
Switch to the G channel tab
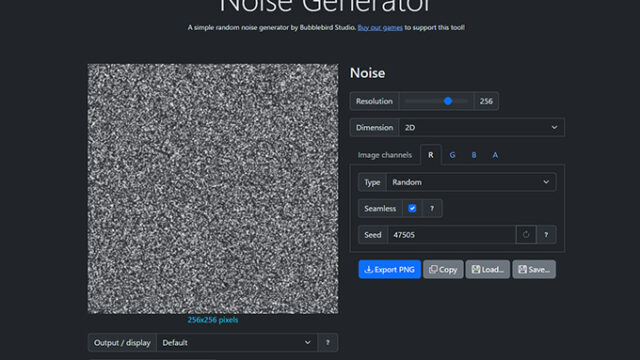click(452, 155)
